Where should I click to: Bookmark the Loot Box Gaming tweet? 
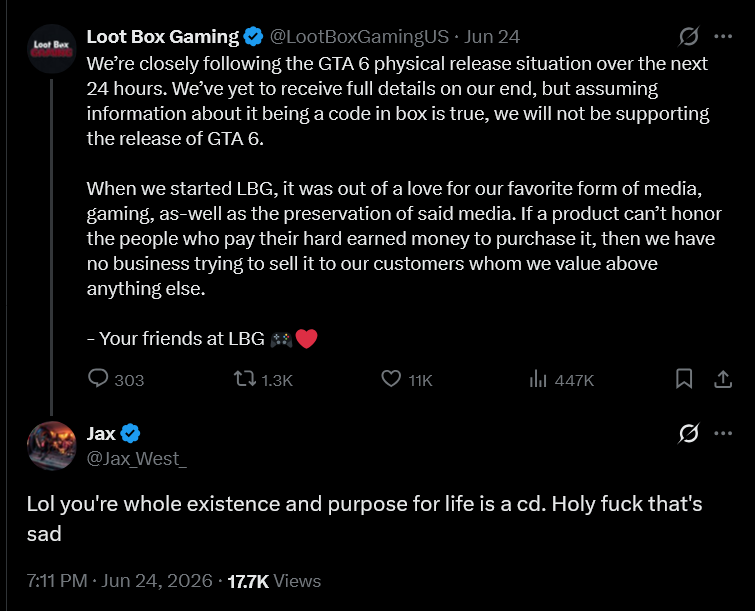(684, 379)
